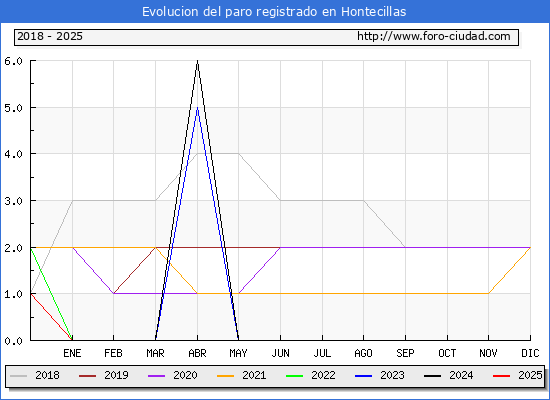Click the green 2022 legend color line

click(295, 376)
